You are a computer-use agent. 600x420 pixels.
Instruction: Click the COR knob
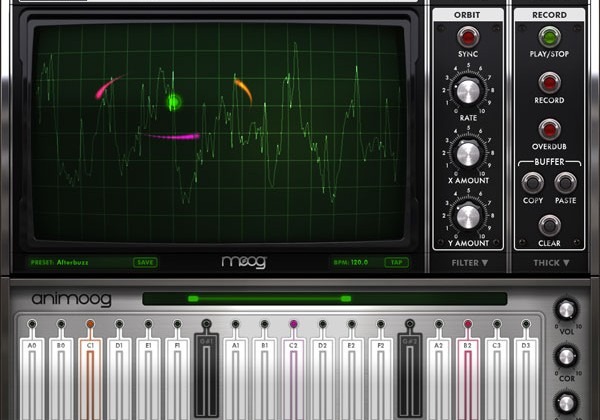566,357
